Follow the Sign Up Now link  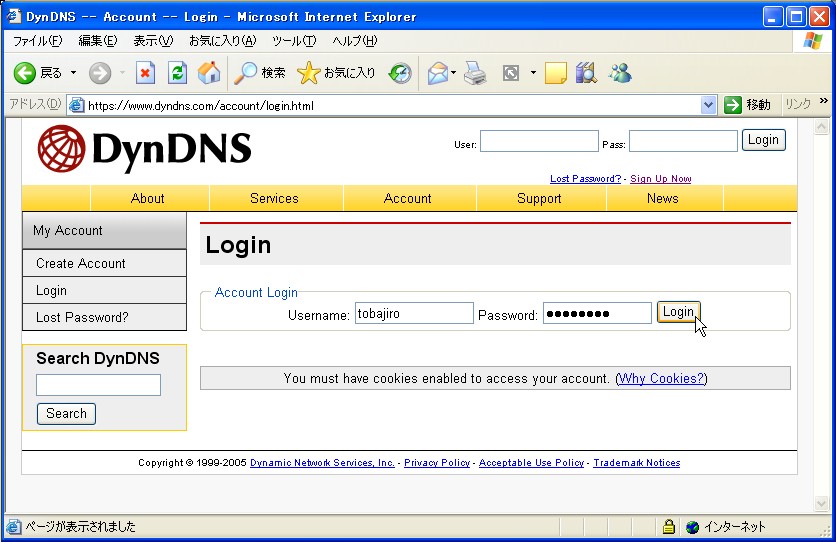pyautogui.click(x=661, y=179)
